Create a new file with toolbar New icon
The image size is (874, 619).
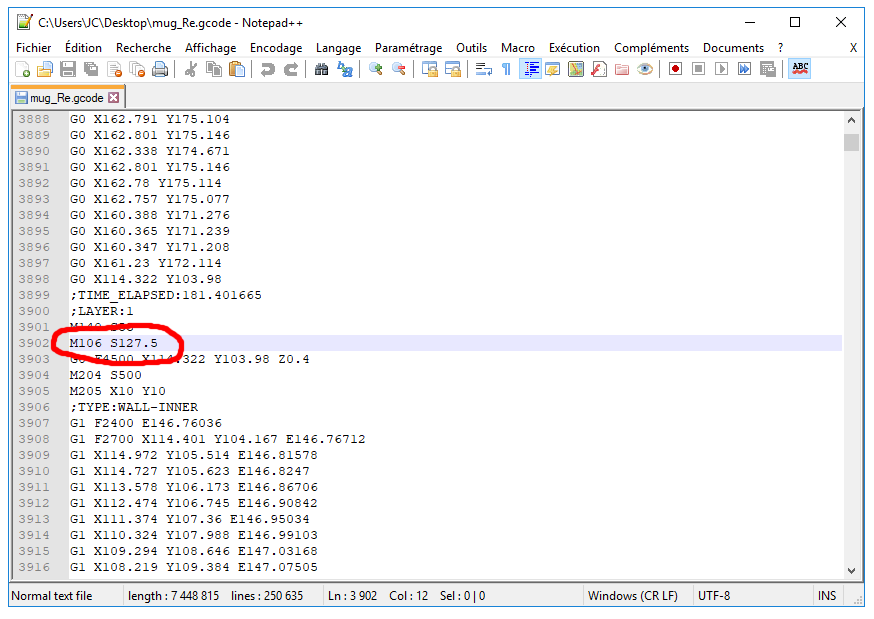[x=22, y=69]
